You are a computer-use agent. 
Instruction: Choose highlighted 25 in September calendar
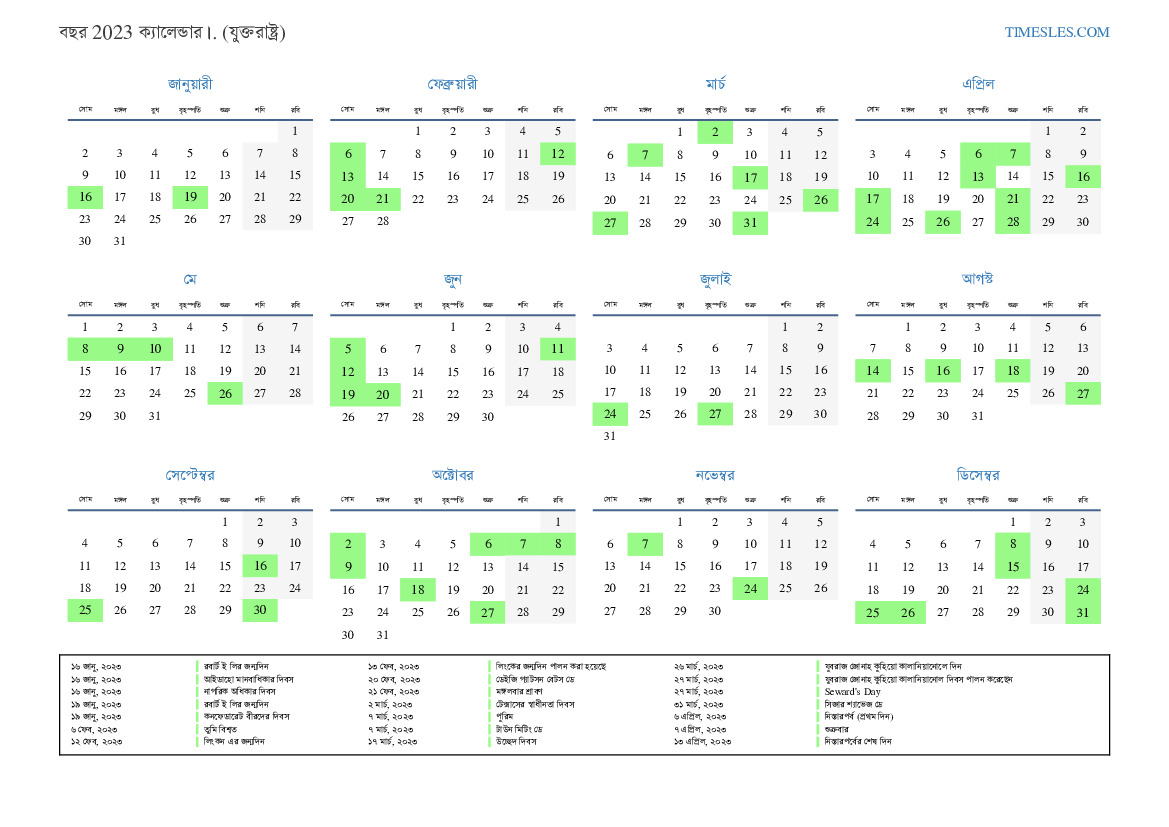coord(85,610)
